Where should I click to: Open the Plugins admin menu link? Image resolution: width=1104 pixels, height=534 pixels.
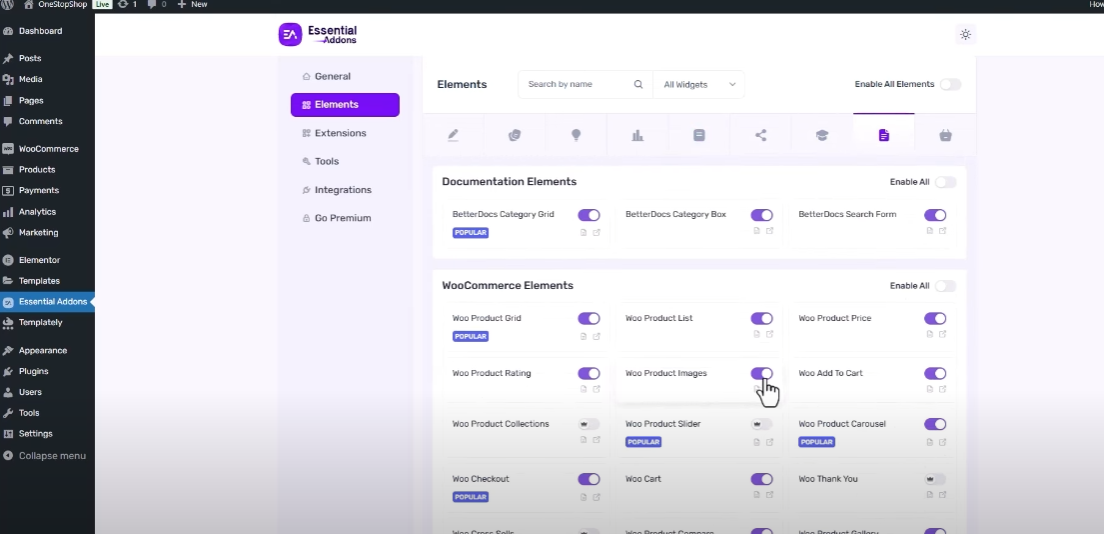33,371
